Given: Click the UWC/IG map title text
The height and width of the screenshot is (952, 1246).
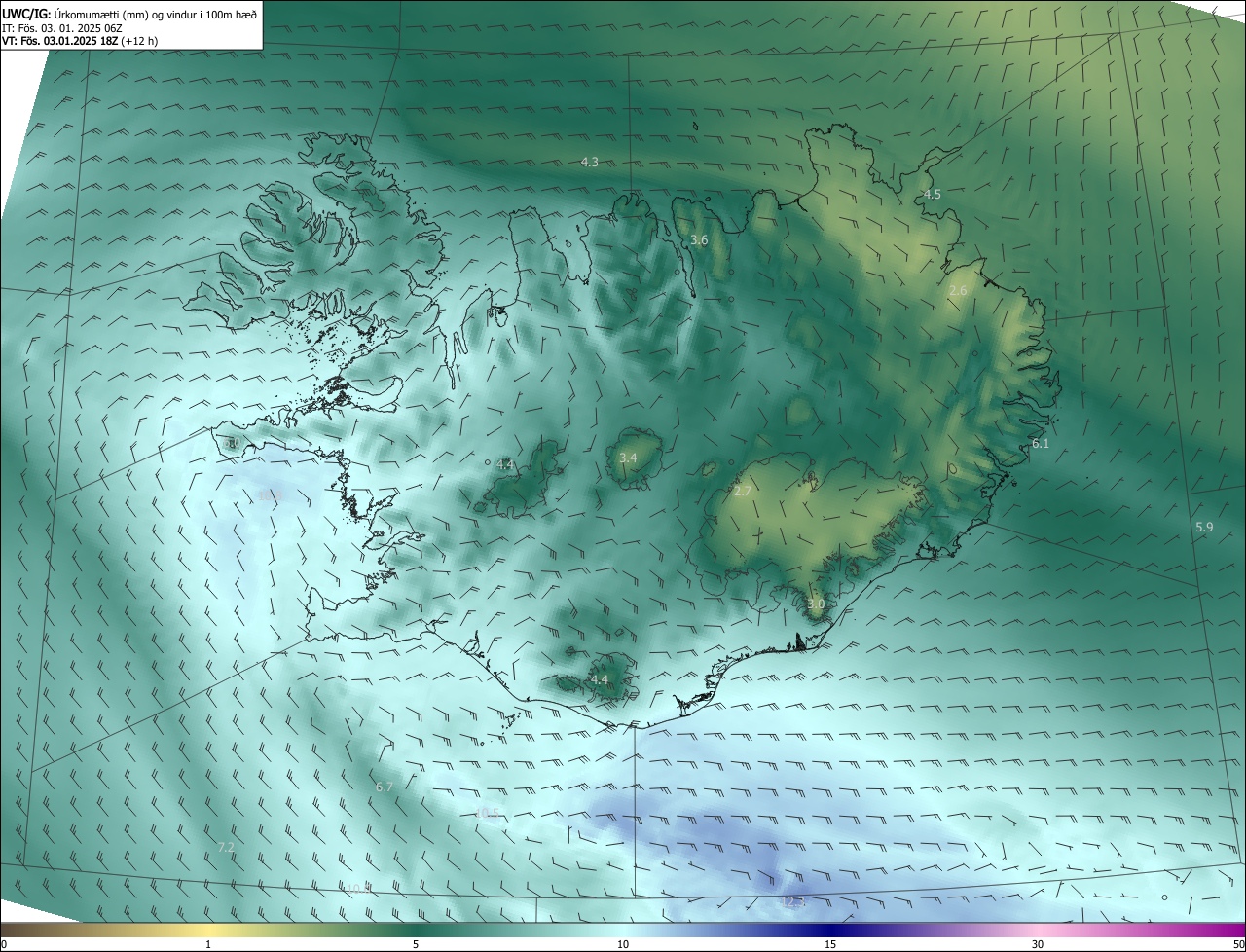Looking at the screenshot, I should (x=129, y=13).
